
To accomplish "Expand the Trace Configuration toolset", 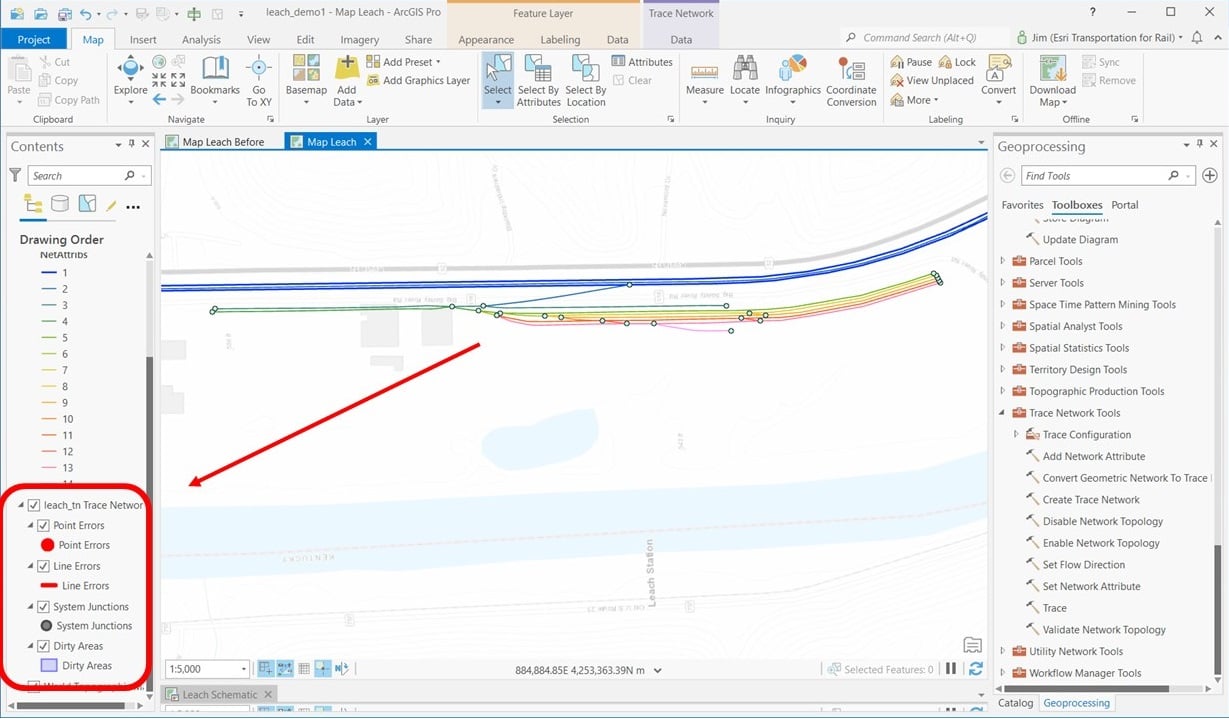I will coord(1017,434).
